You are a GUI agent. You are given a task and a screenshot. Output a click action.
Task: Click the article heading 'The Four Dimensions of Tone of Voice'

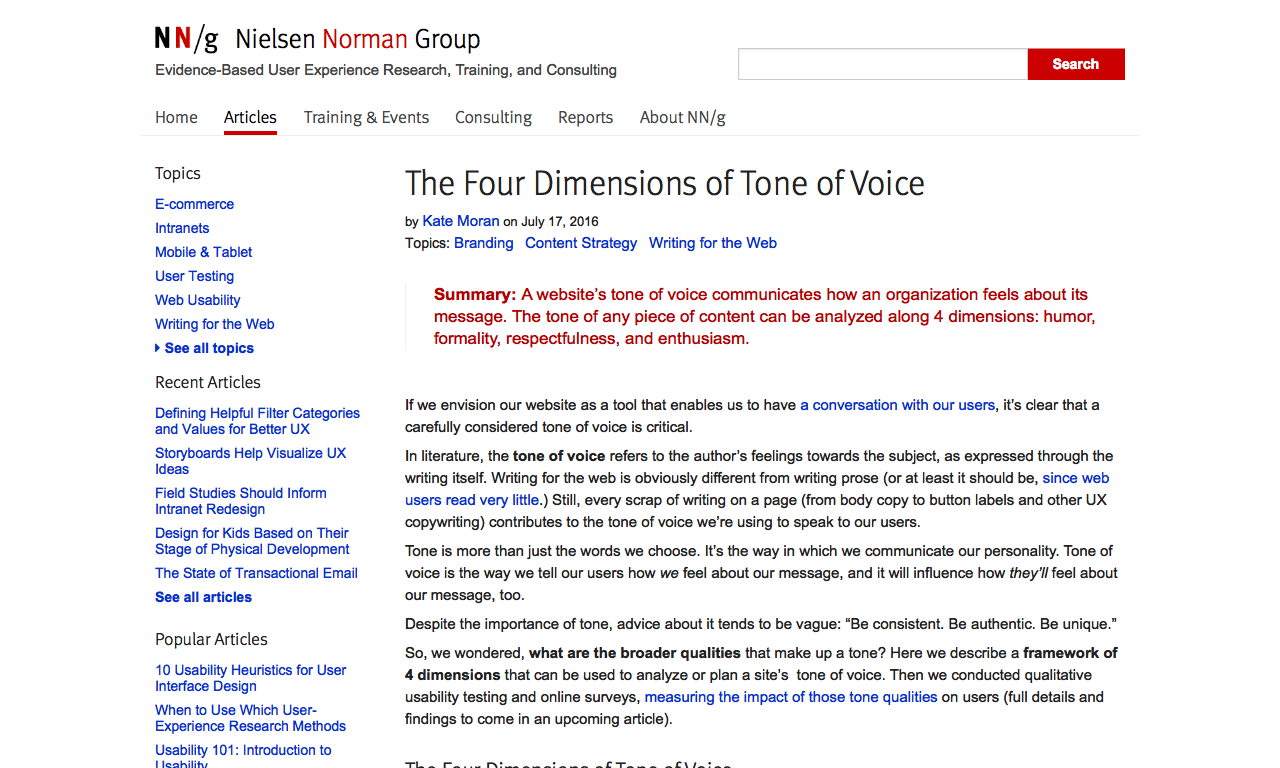click(x=665, y=183)
